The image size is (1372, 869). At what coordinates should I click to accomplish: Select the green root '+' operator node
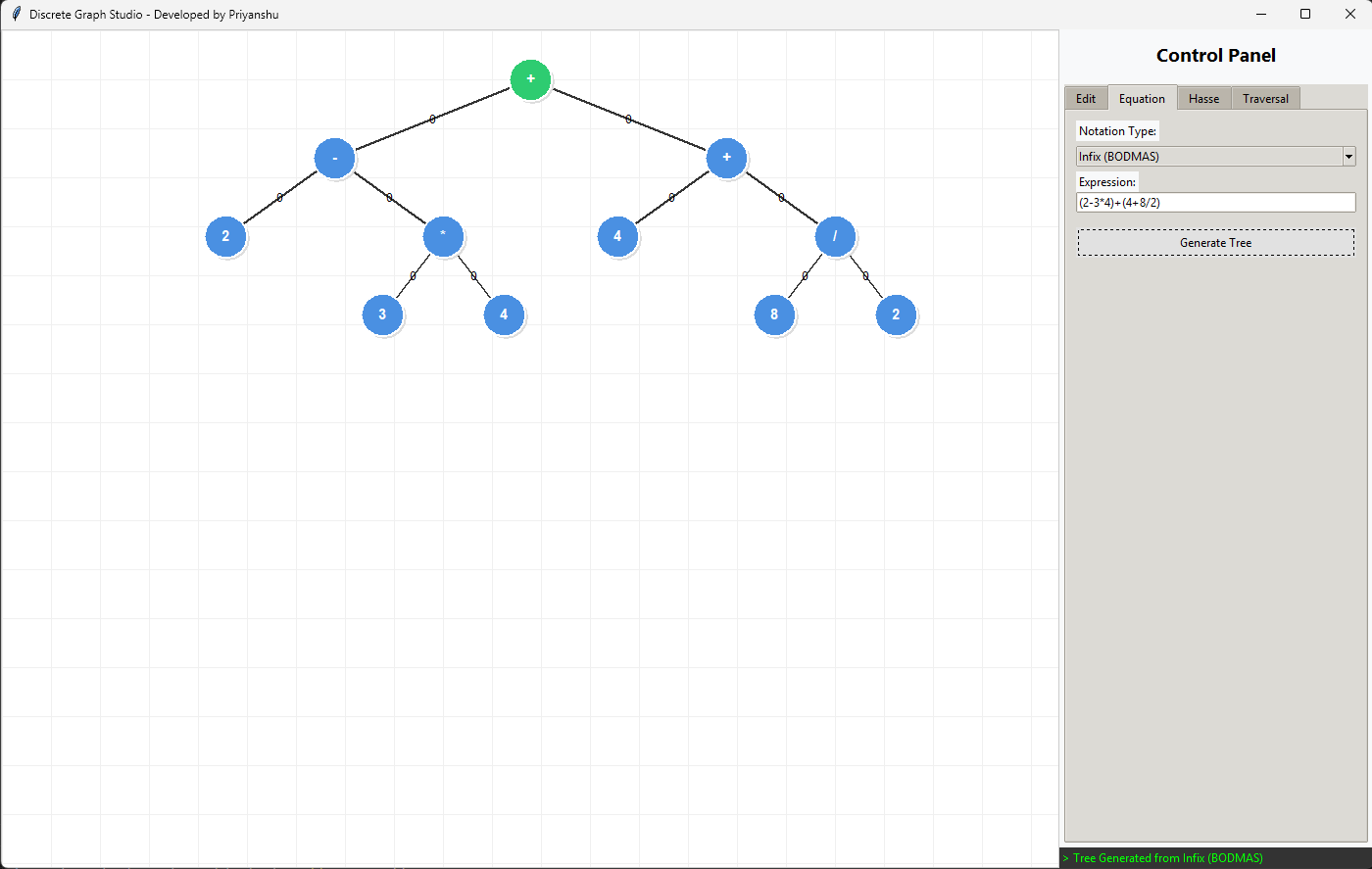click(530, 79)
